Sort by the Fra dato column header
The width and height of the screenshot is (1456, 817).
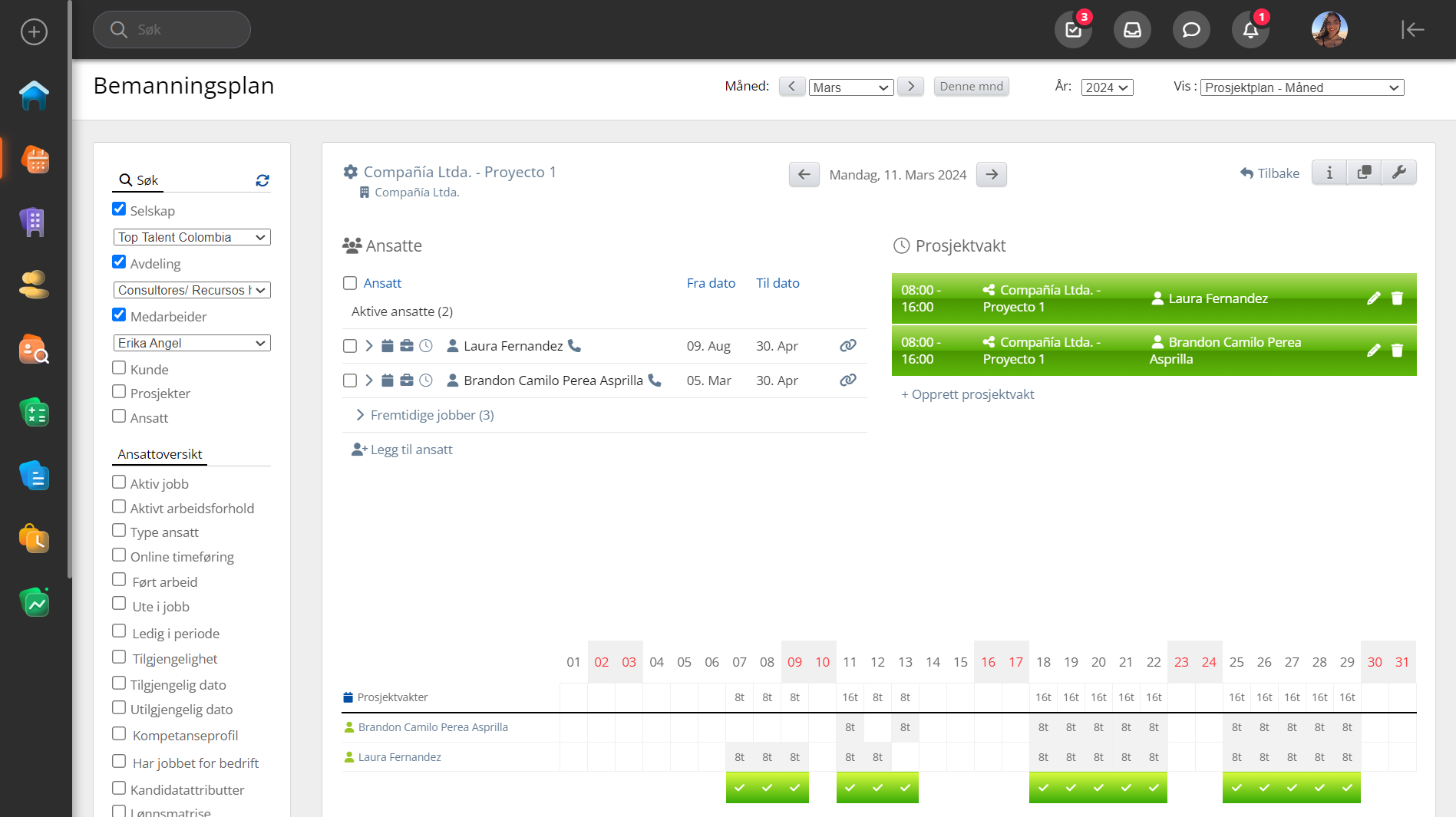click(x=710, y=283)
